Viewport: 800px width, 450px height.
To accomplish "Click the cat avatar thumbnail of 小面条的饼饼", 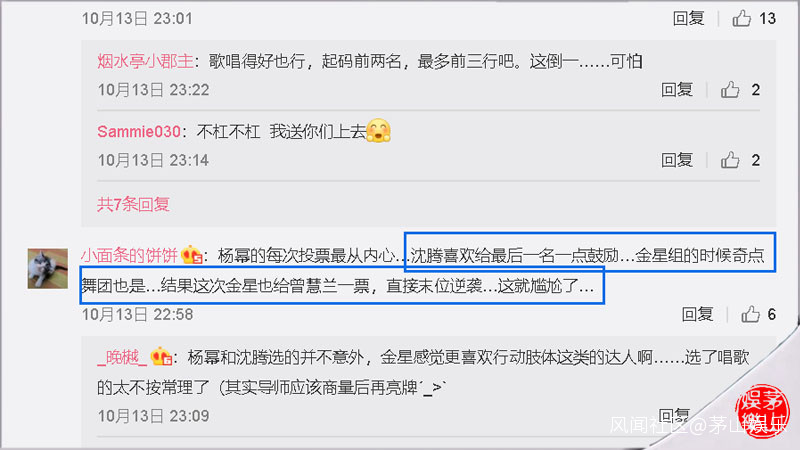I will point(47,268).
